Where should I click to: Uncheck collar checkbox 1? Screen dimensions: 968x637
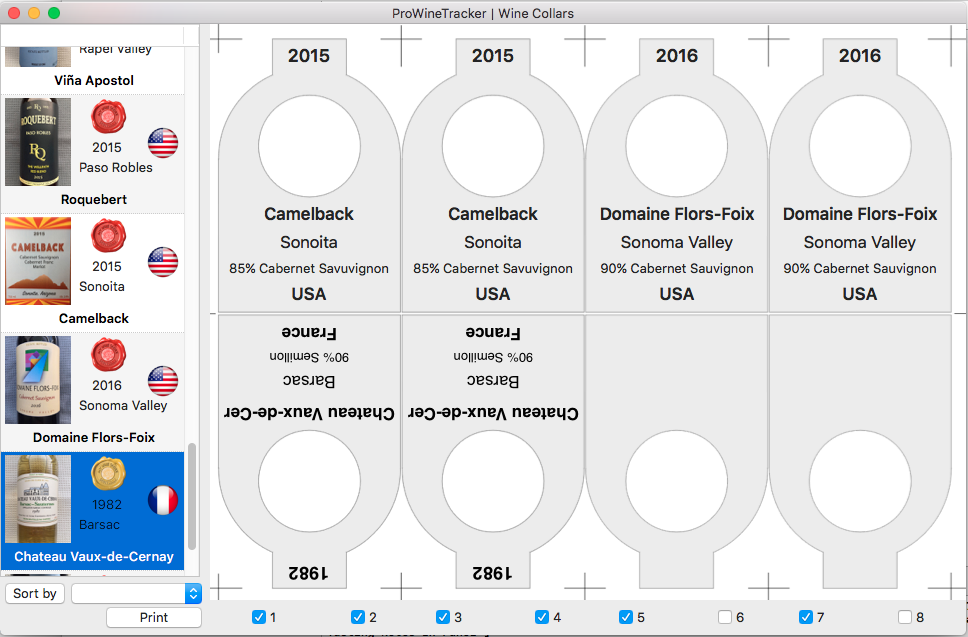coord(259,617)
